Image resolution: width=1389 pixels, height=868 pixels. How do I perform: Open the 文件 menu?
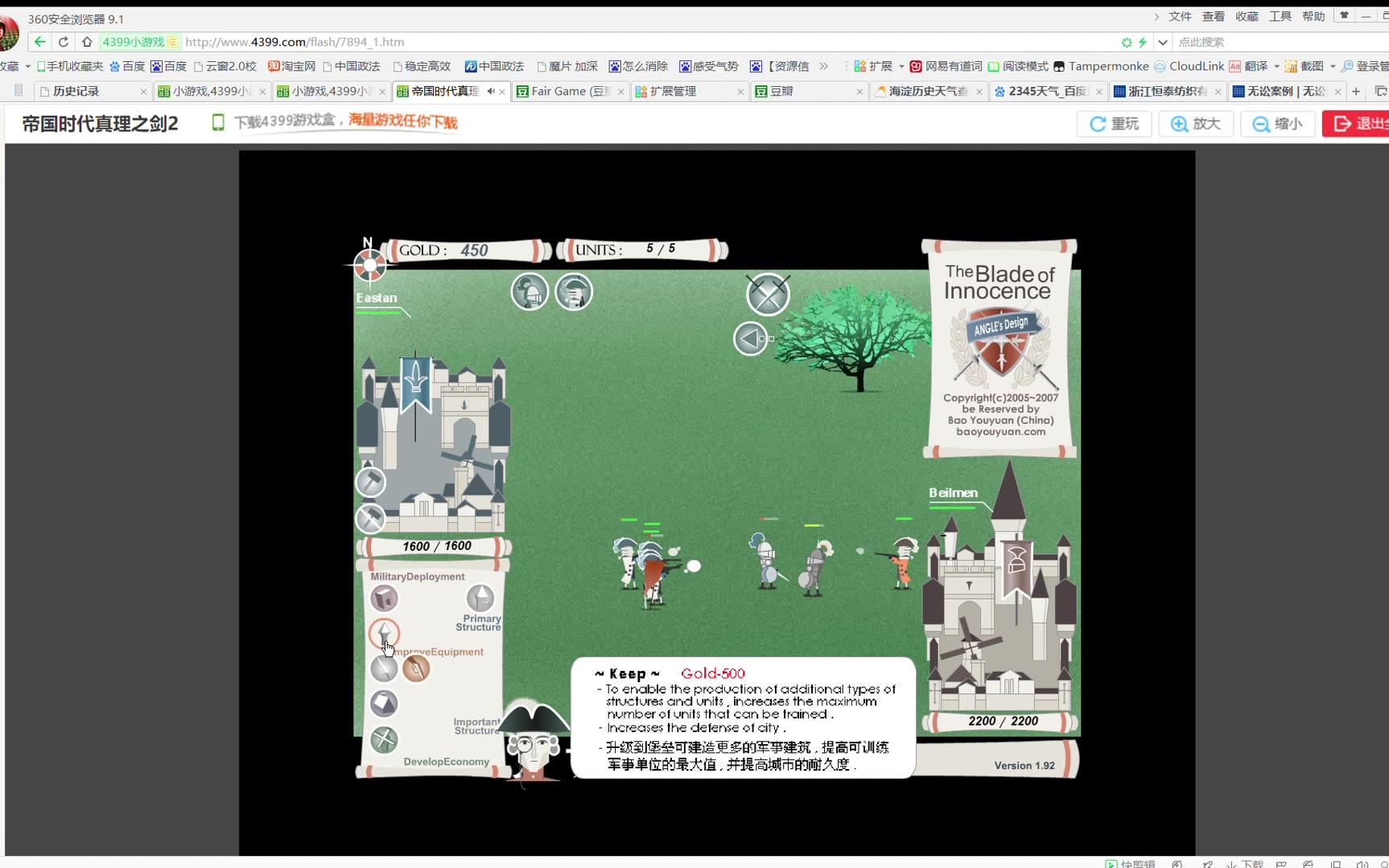(1180, 16)
